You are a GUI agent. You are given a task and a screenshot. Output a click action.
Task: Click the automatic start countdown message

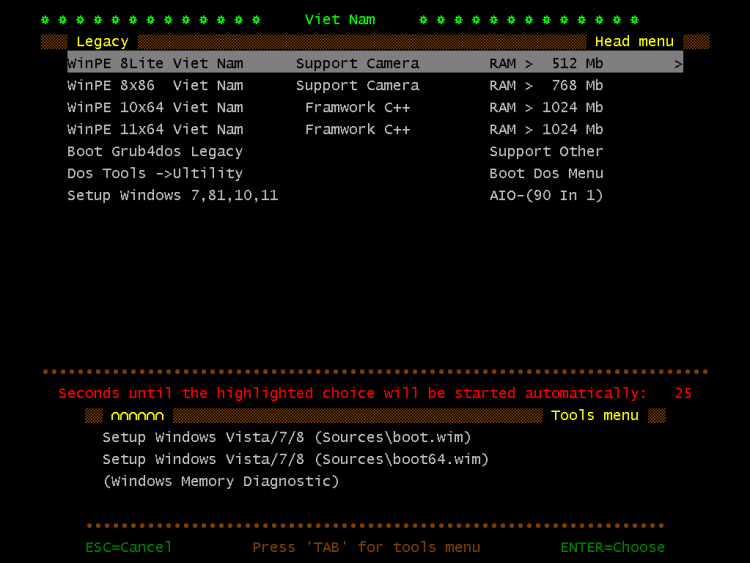tap(352, 393)
